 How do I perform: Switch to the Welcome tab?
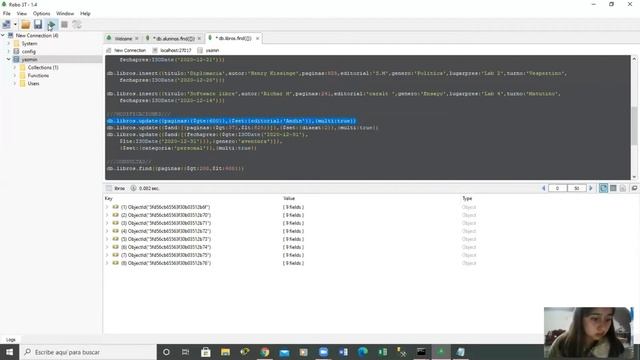123,38
